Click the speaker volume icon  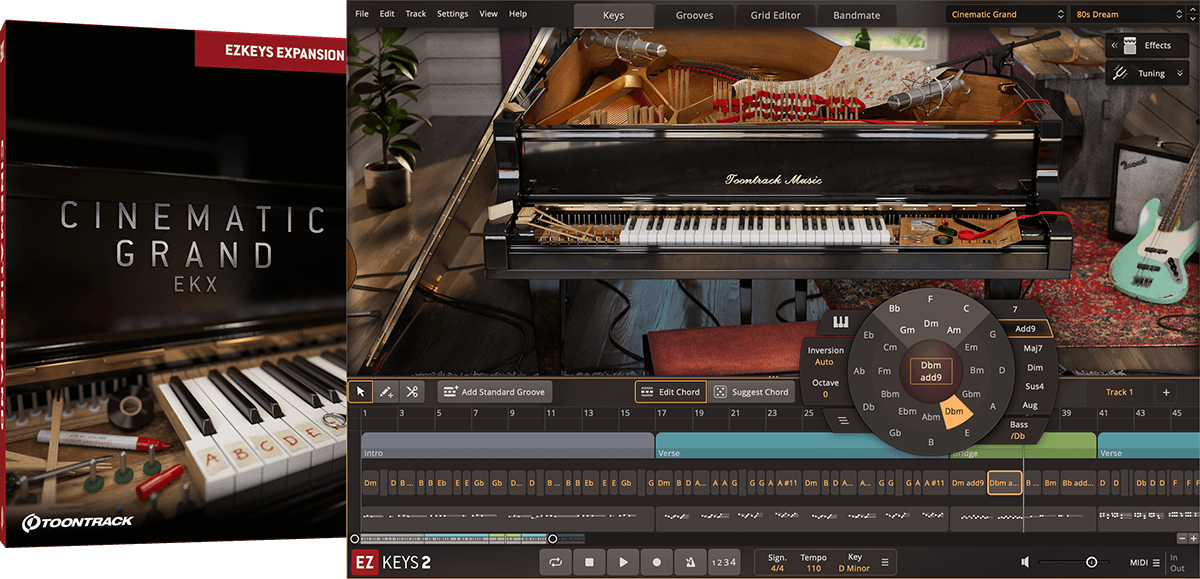coord(1026,563)
